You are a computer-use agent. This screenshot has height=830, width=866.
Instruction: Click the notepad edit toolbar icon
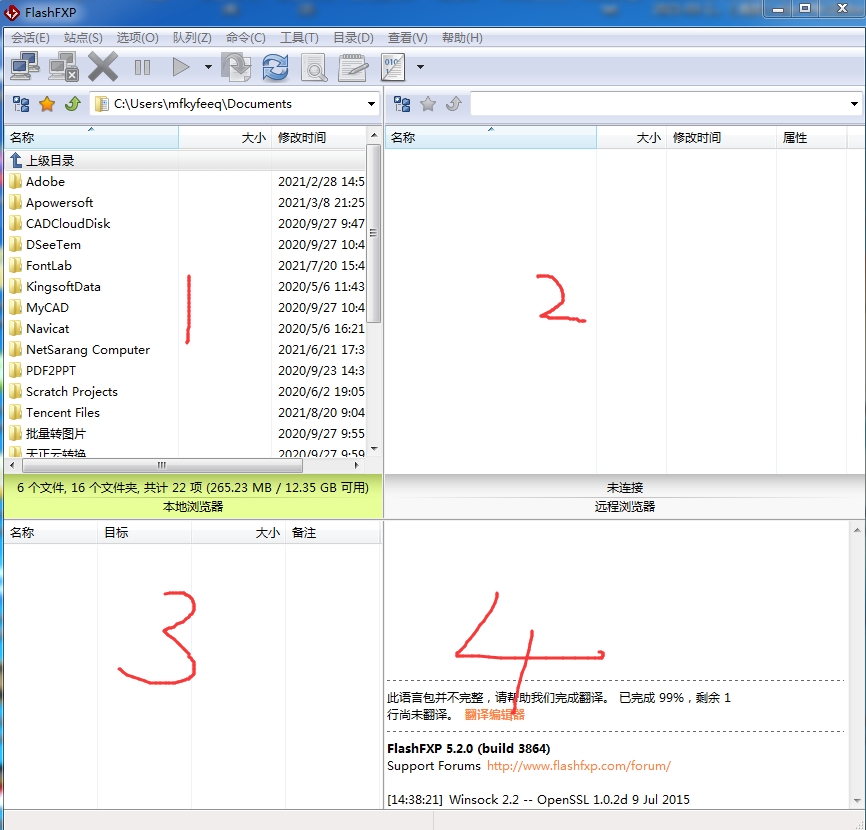[353, 67]
